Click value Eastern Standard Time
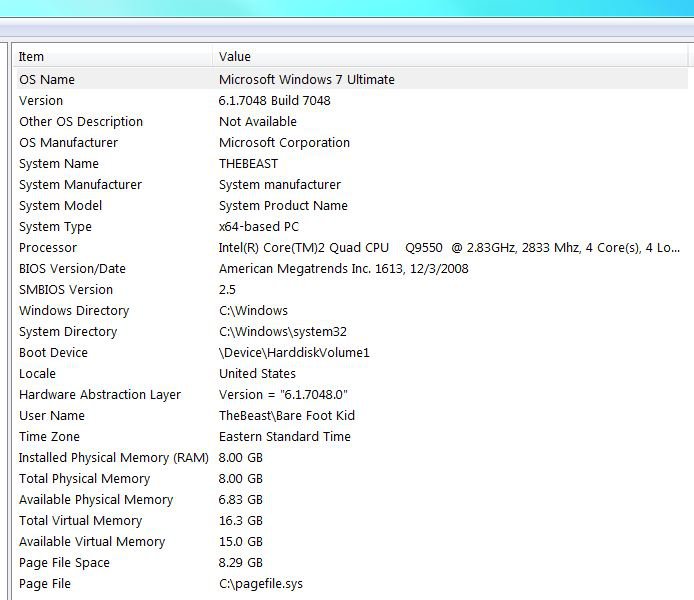 point(285,437)
